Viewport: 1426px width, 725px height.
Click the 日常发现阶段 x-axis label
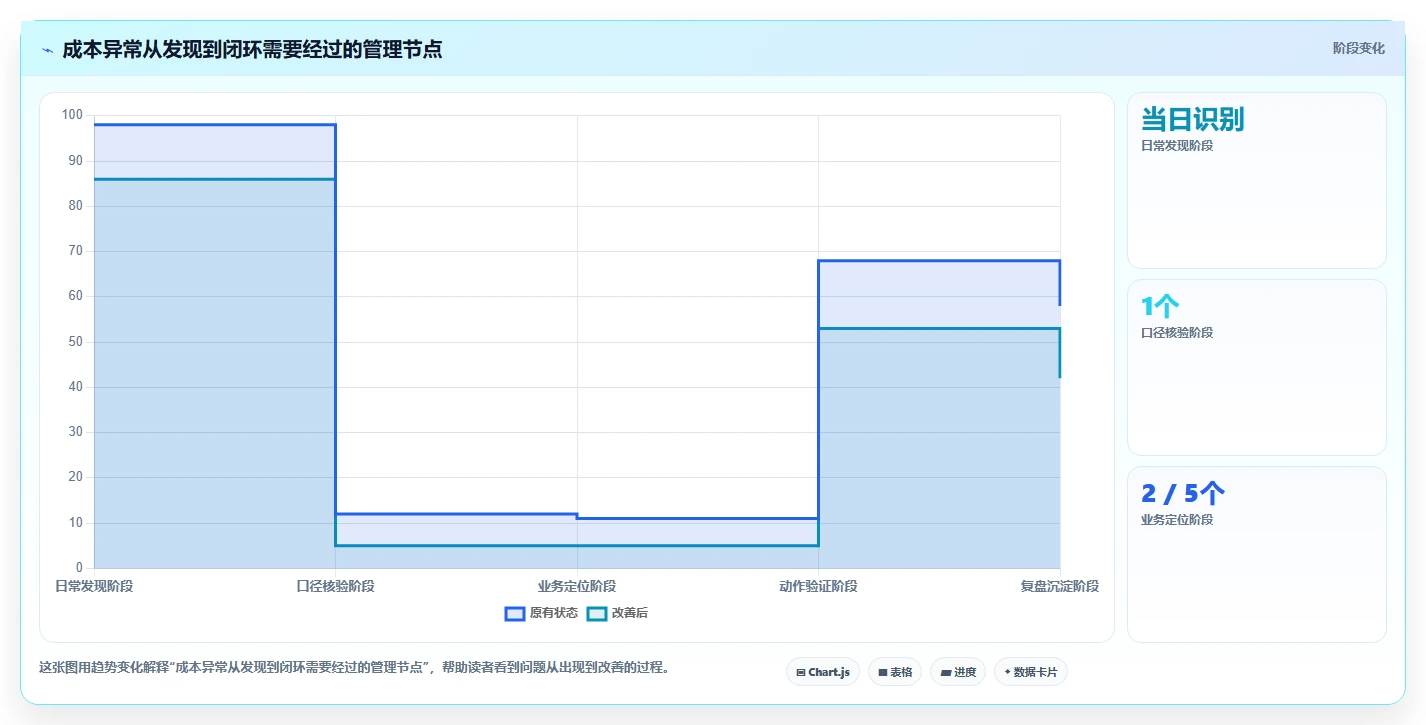94,586
